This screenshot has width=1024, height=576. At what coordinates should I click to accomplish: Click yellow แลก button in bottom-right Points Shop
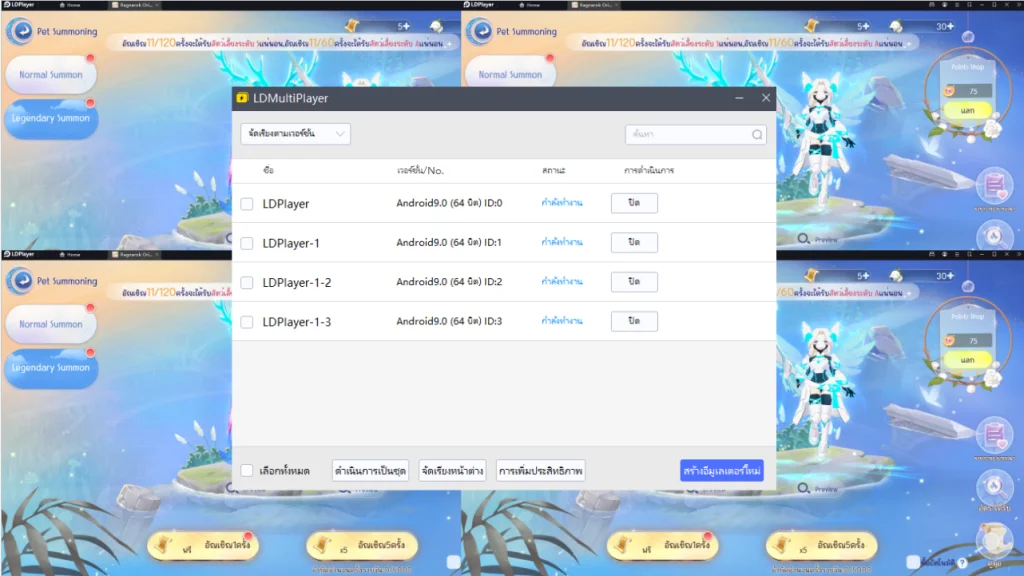click(967, 360)
